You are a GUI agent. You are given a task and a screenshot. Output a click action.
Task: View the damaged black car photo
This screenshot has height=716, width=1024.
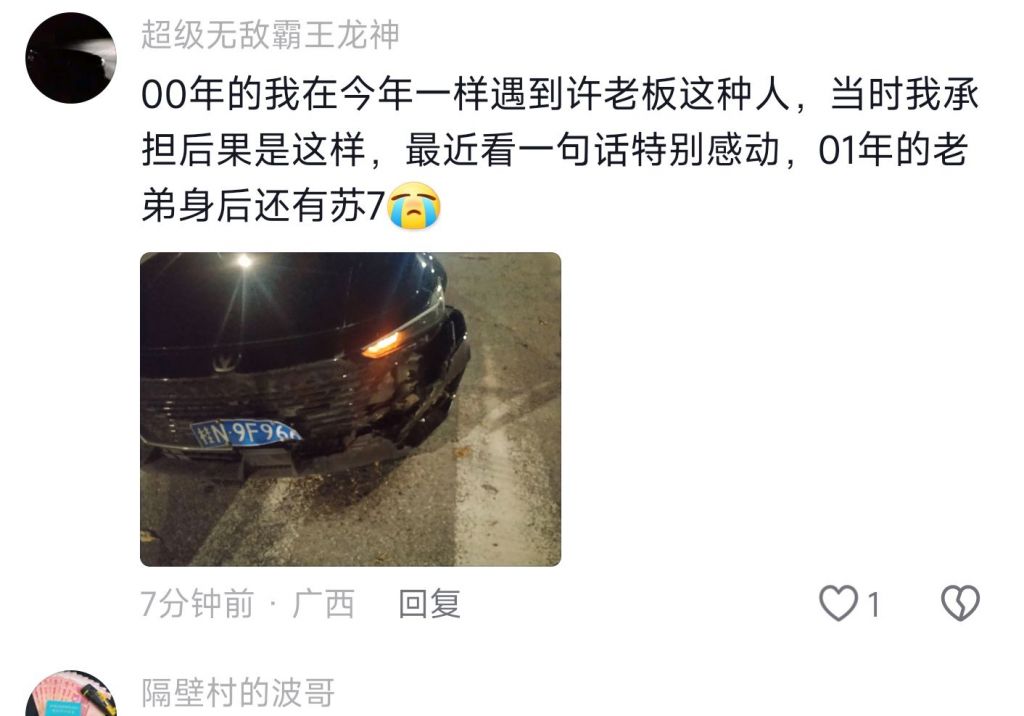point(351,409)
